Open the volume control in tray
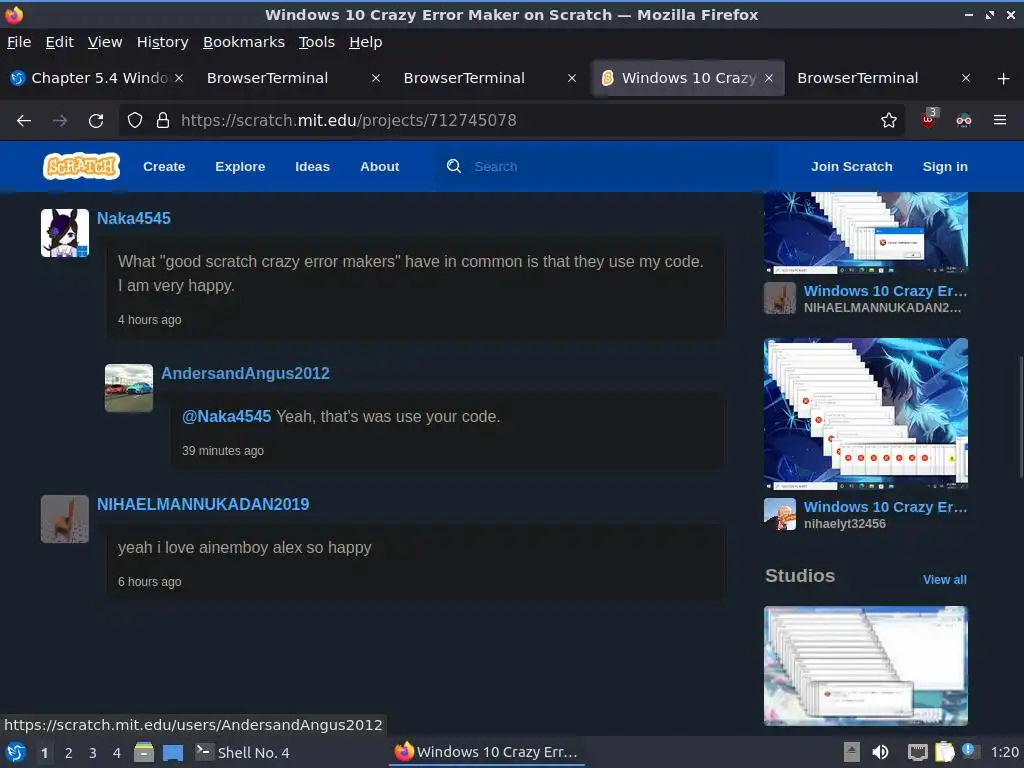The image size is (1024, 768). pos(880,752)
